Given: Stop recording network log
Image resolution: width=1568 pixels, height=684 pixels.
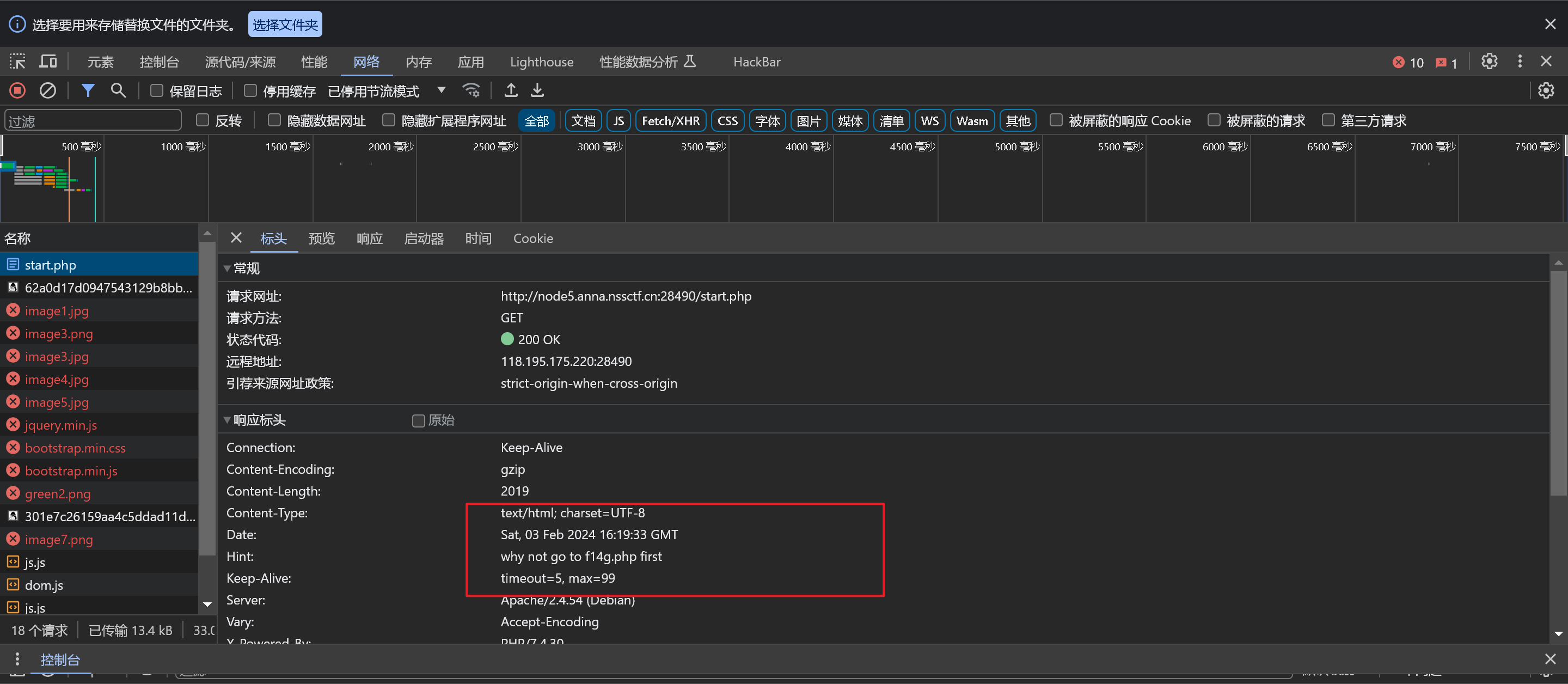Looking at the screenshot, I should tap(17, 91).
